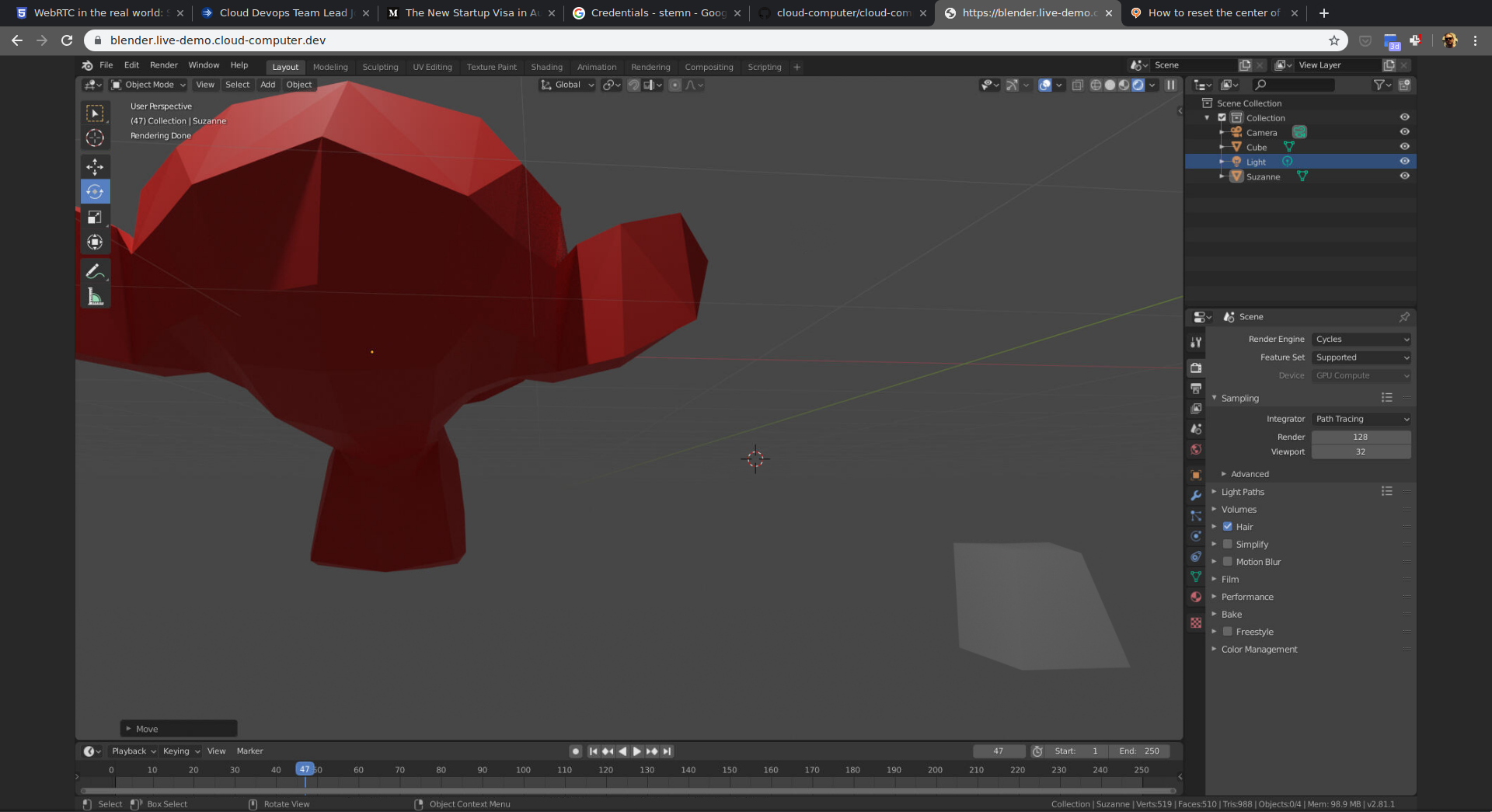Open the Object Mode dropdown
The height and width of the screenshot is (812, 1492).
[x=148, y=85]
